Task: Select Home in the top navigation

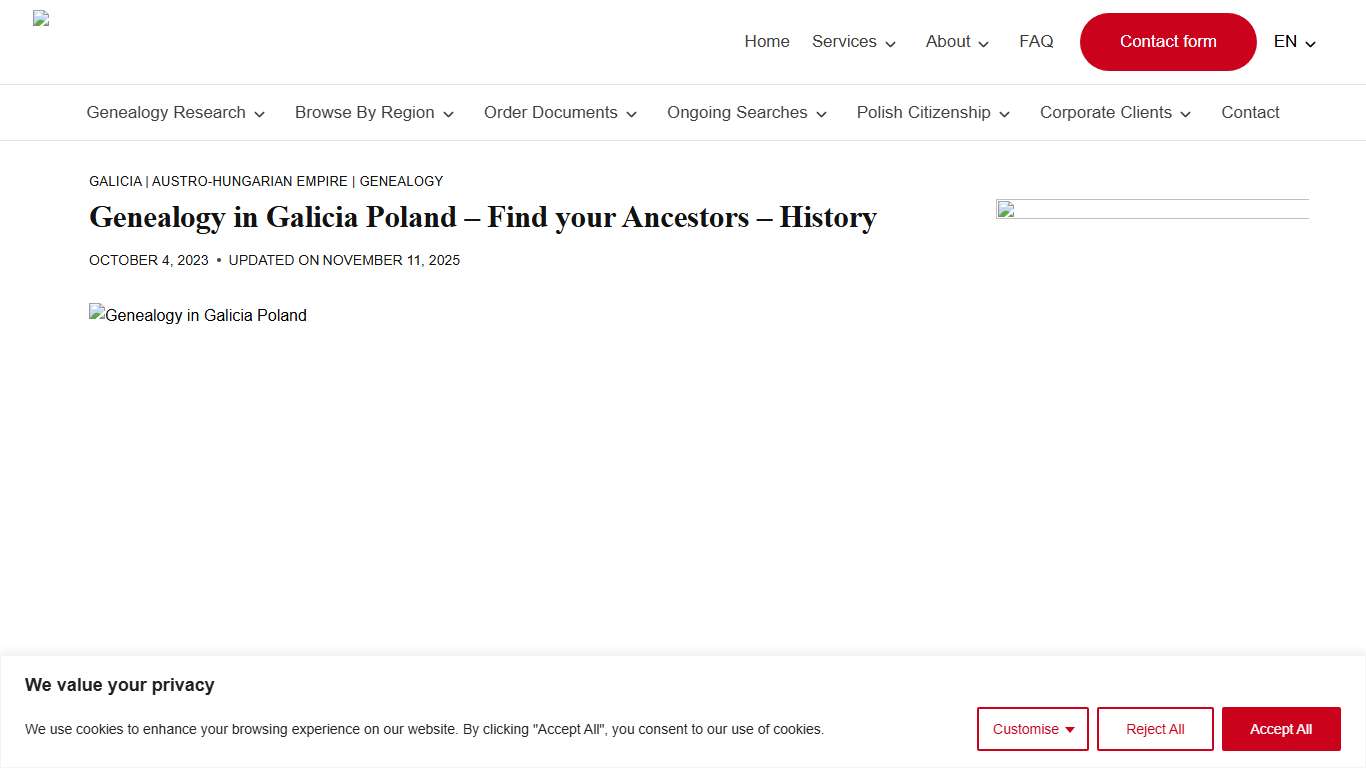Action: click(767, 41)
